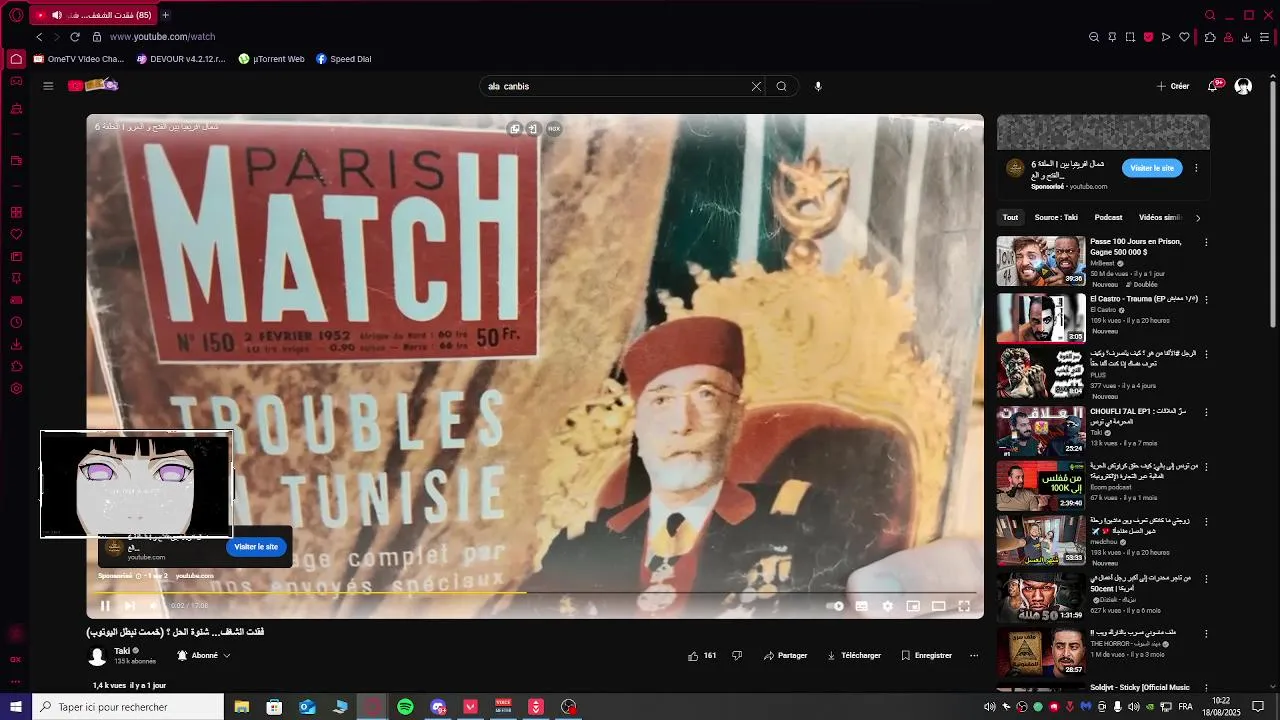Open options for CHOUFLI 7AL video
1280x720 pixels.
[x=1206, y=411]
